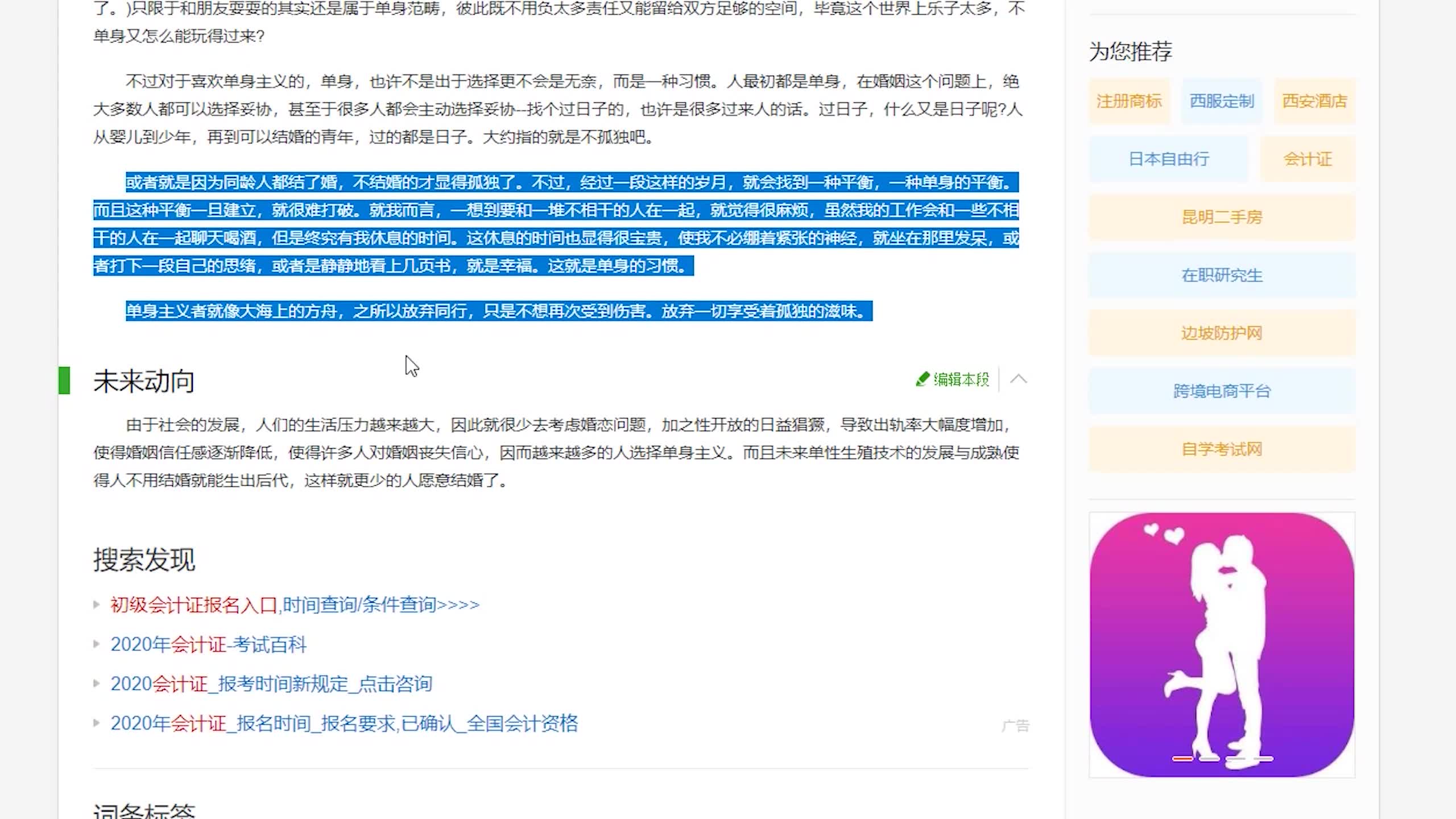Click the bullet arrow beside 2020年会计证-考试百科
This screenshot has width=1456, height=819.
(97, 644)
